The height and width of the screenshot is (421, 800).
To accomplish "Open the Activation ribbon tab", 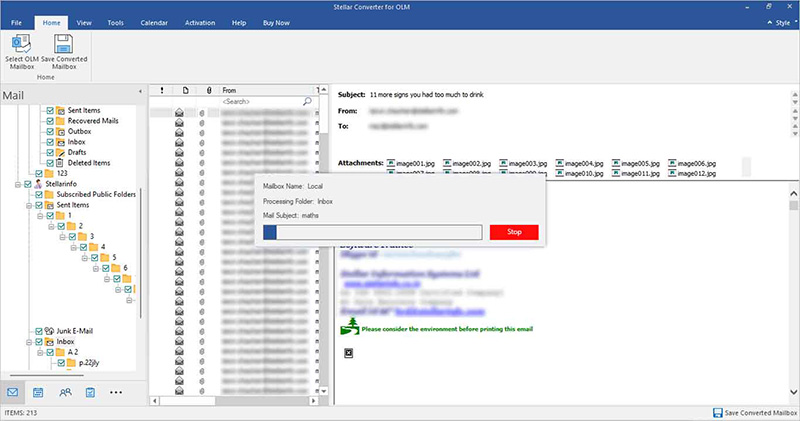I will coord(197,20).
